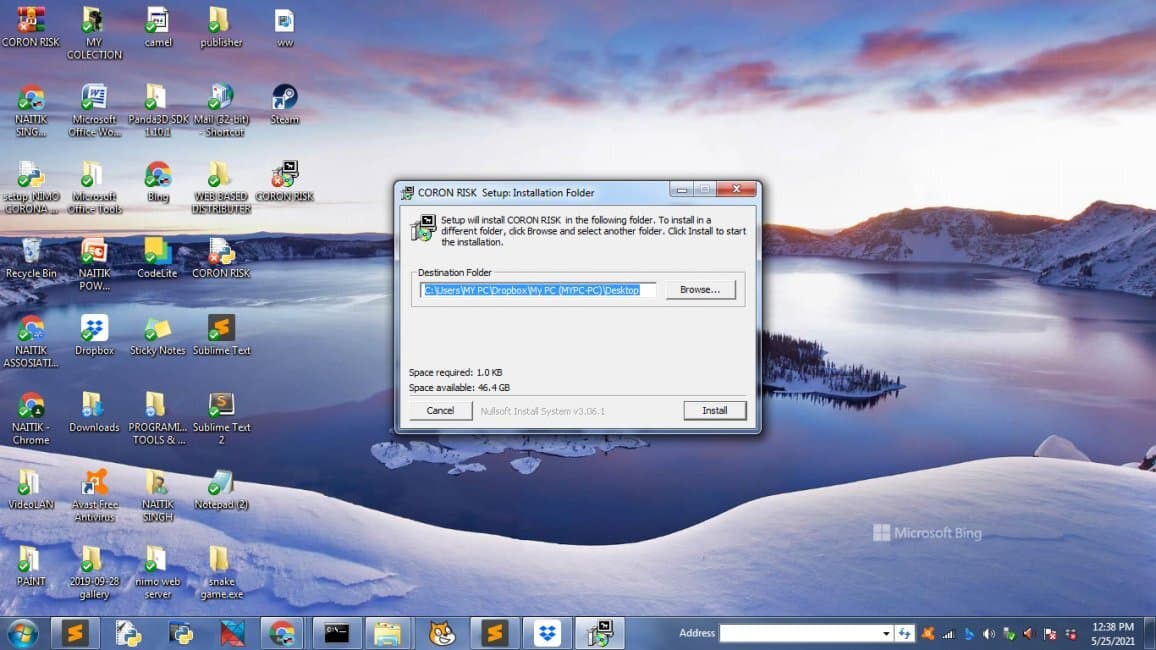This screenshot has height=650, width=1156.
Task: Select the Steam desktop icon
Action: (285, 104)
